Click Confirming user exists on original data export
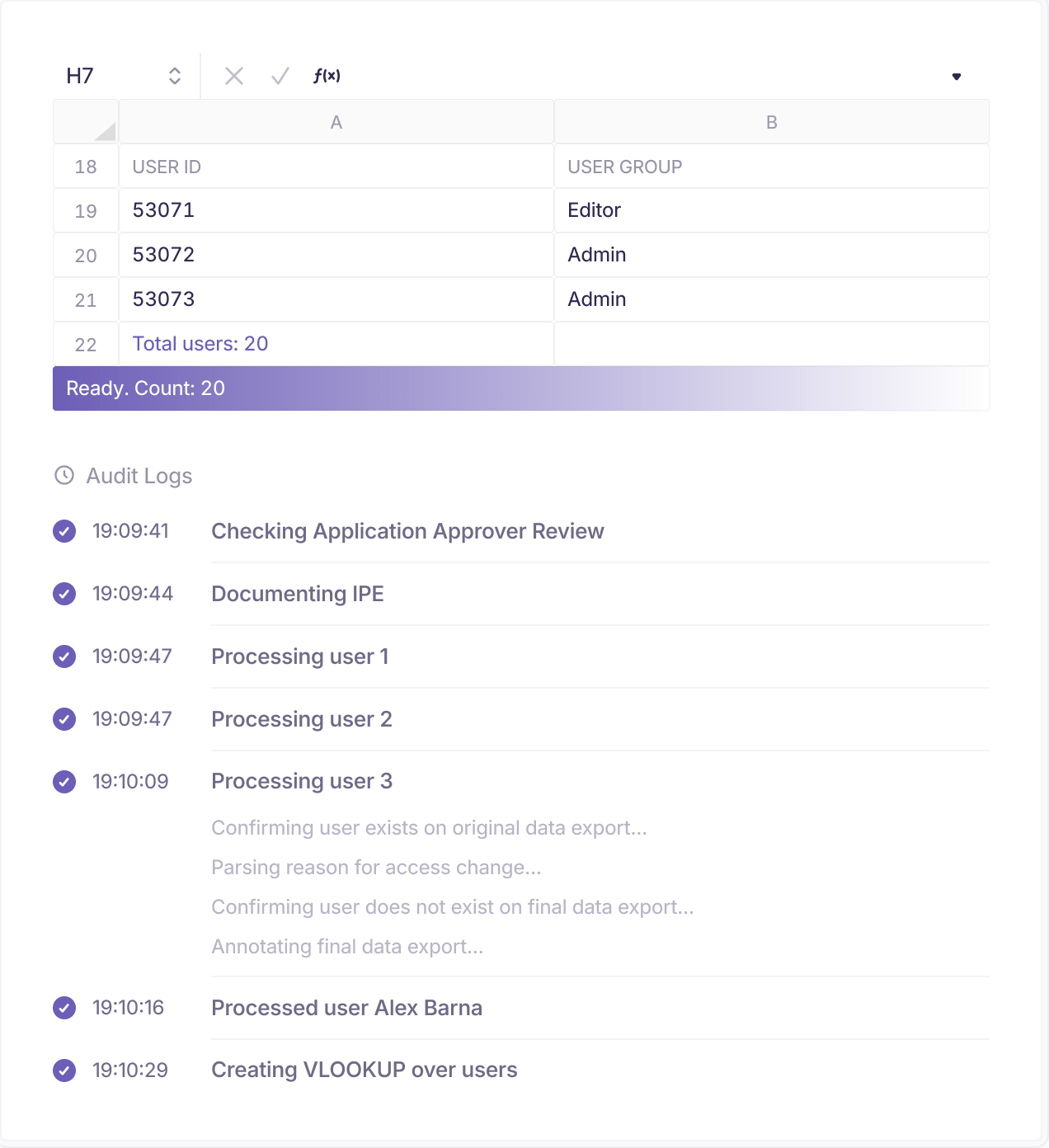The width and height of the screenshot is (1049, 1148). coord(429,828)
